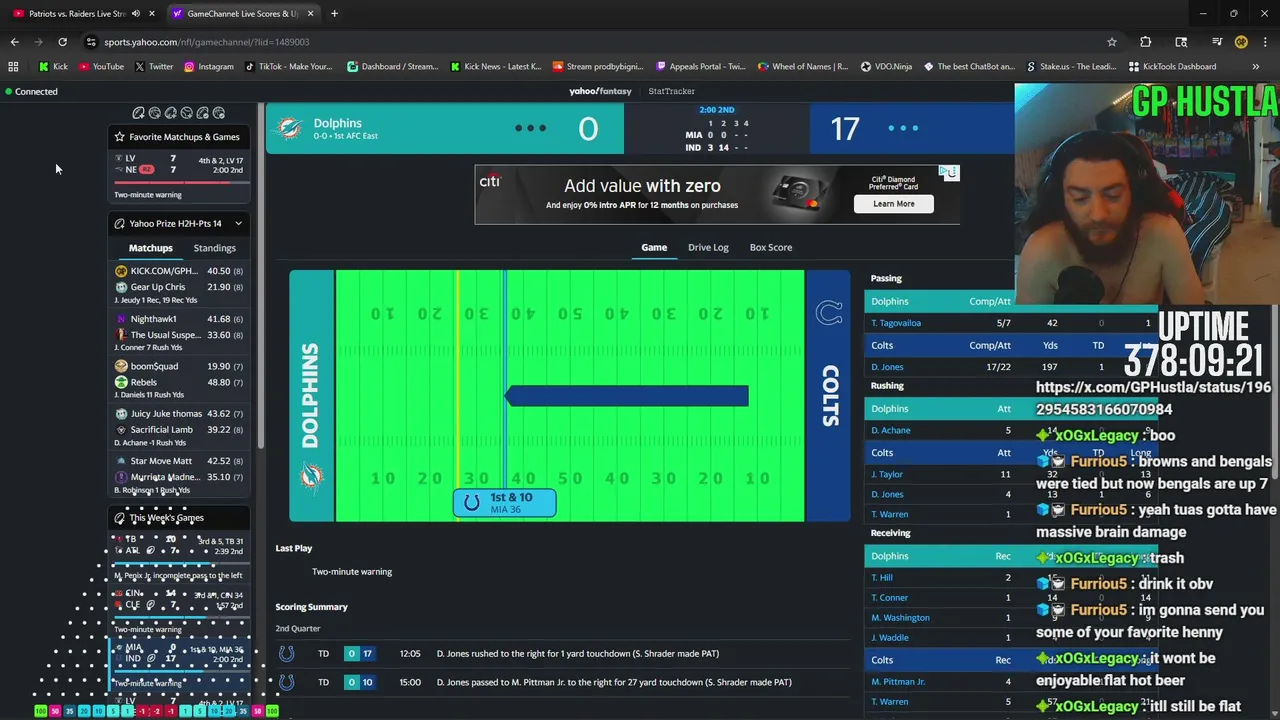1280x720 pixels.
Task: Open Dashboard / Stream bookmark
Action: click(393, 67)
